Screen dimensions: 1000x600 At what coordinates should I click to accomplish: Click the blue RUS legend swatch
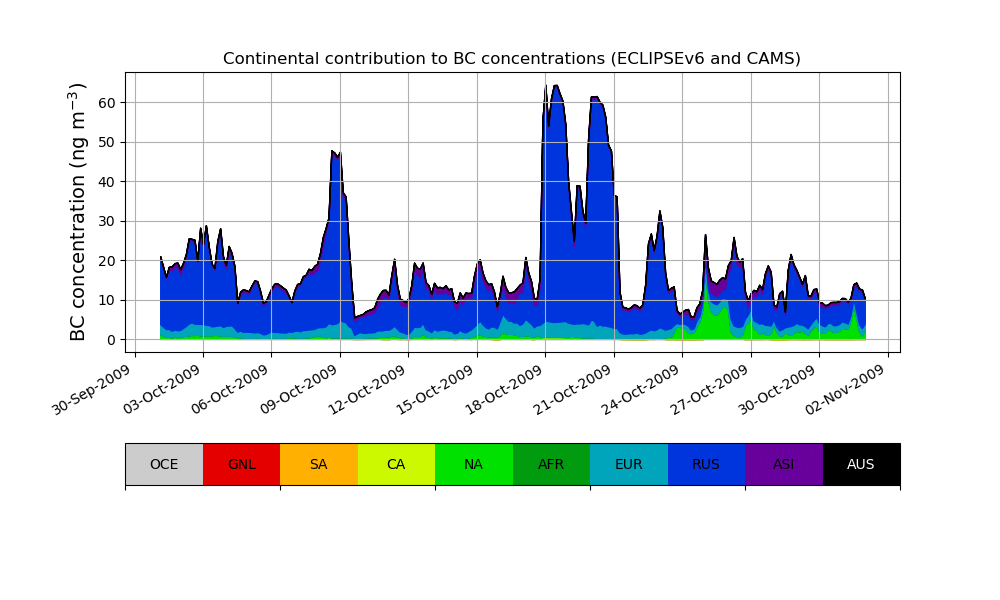(x=706, y=464)
